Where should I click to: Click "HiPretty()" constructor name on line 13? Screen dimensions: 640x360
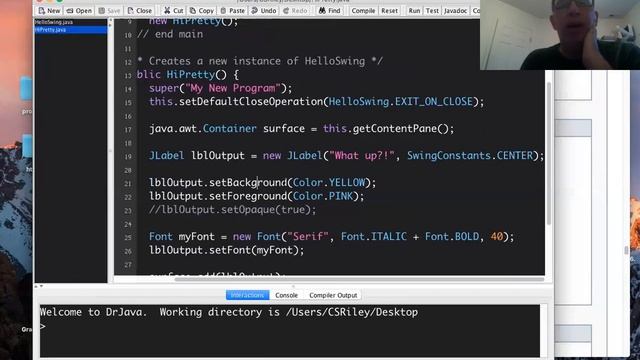(x=196, y=75)
